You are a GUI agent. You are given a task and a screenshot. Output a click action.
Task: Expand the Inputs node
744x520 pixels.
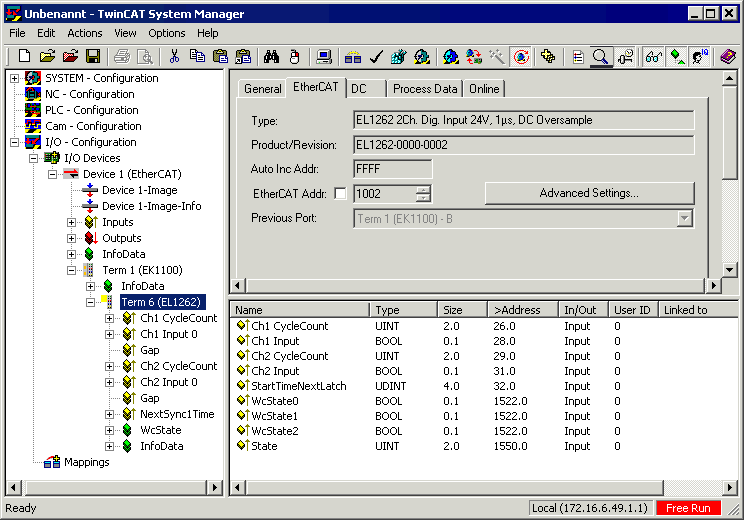[72, 223]
